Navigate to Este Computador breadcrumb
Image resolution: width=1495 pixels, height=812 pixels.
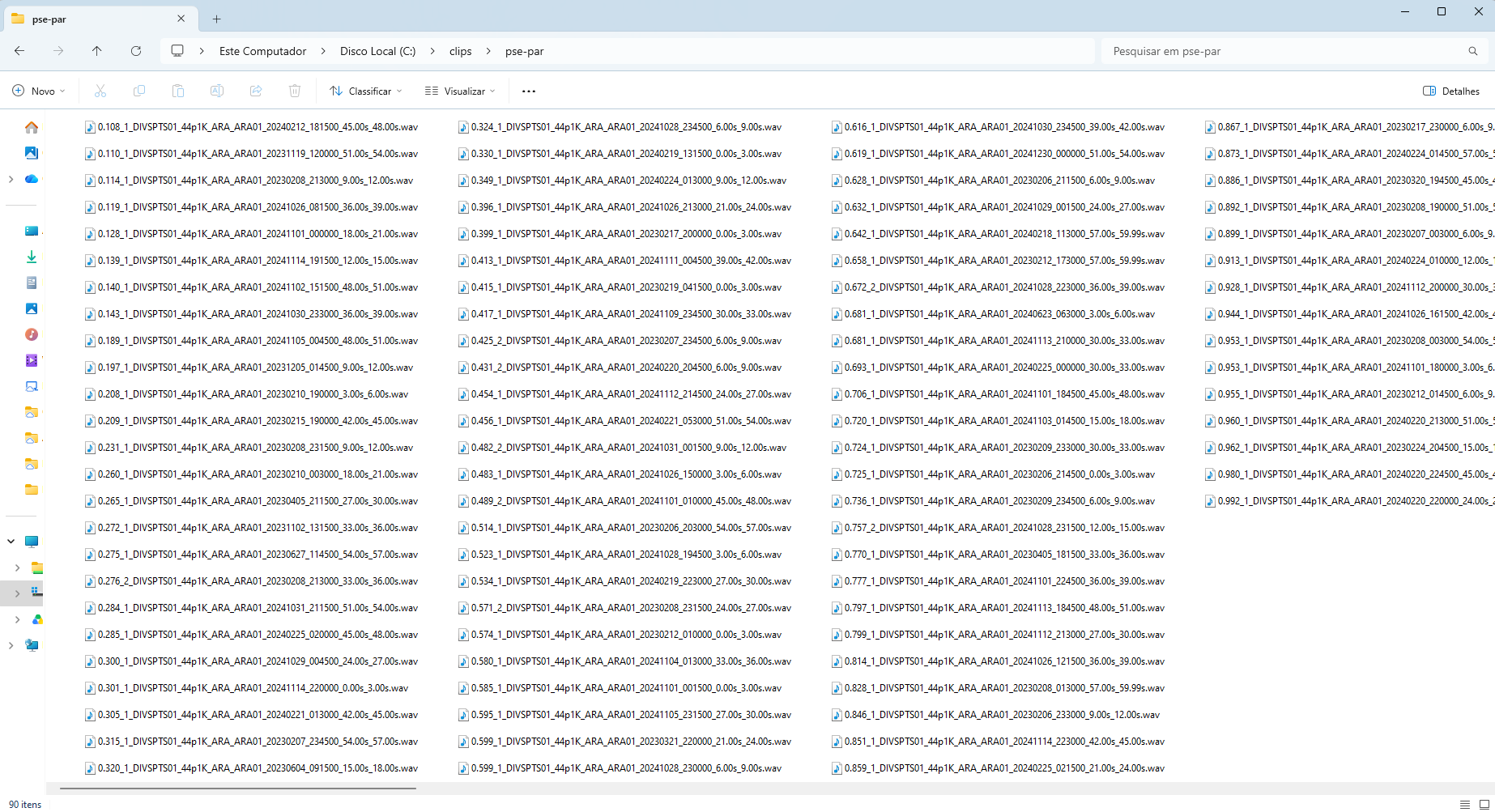[262, 51]
